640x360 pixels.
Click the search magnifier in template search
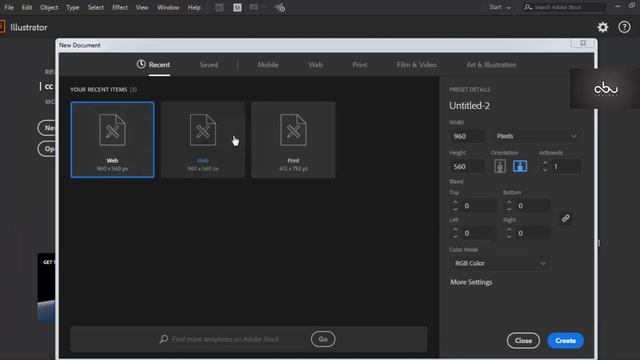point(164,339)
